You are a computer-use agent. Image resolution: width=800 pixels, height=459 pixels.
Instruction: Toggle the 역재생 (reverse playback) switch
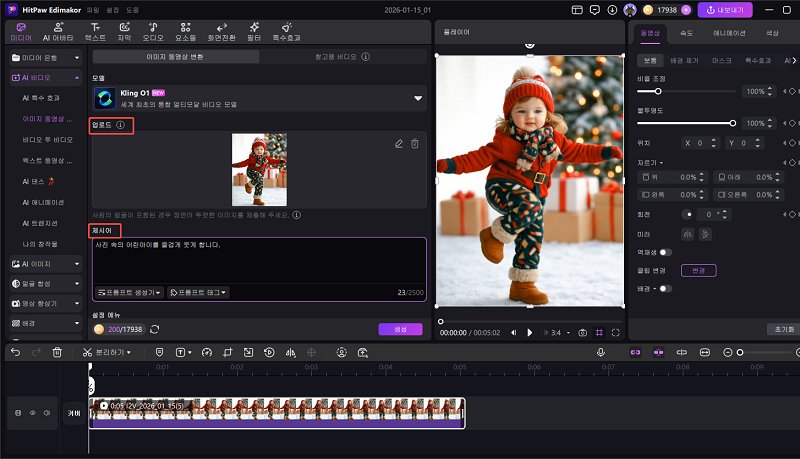point(665,252)
